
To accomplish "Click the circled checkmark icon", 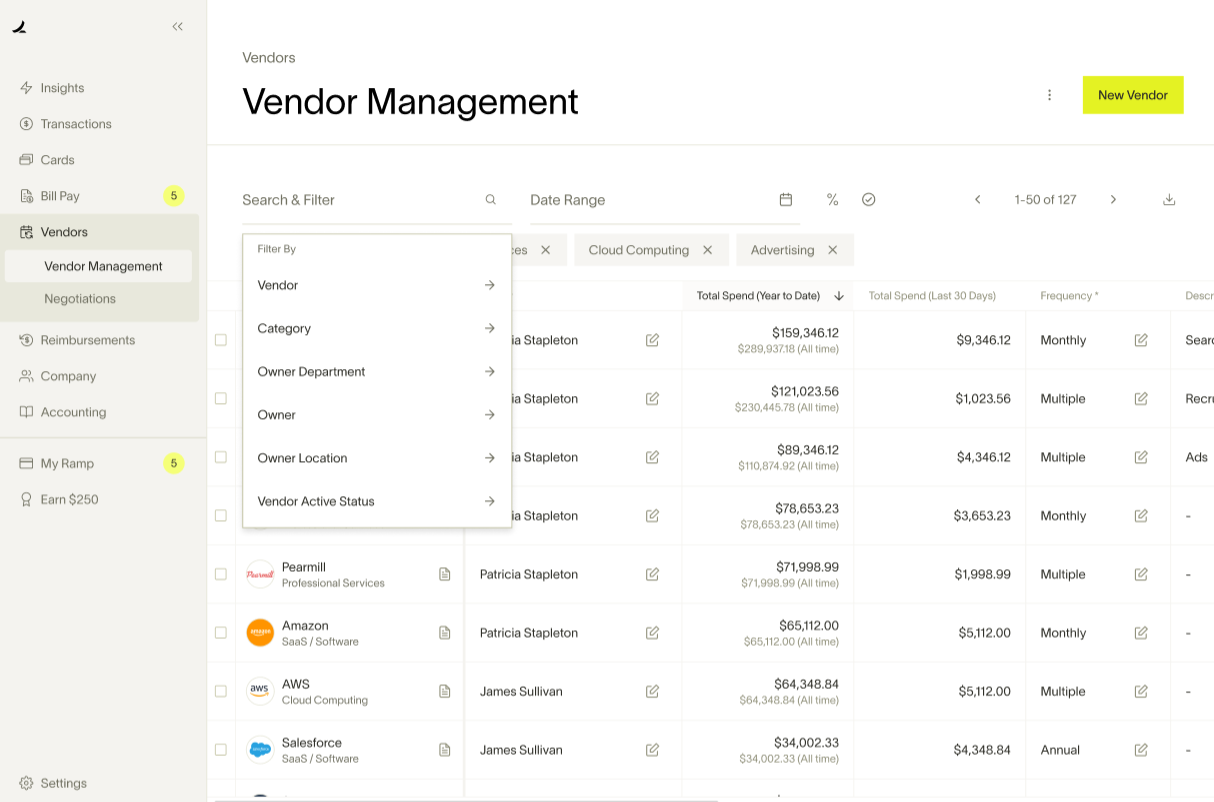I will pos(868,200).
